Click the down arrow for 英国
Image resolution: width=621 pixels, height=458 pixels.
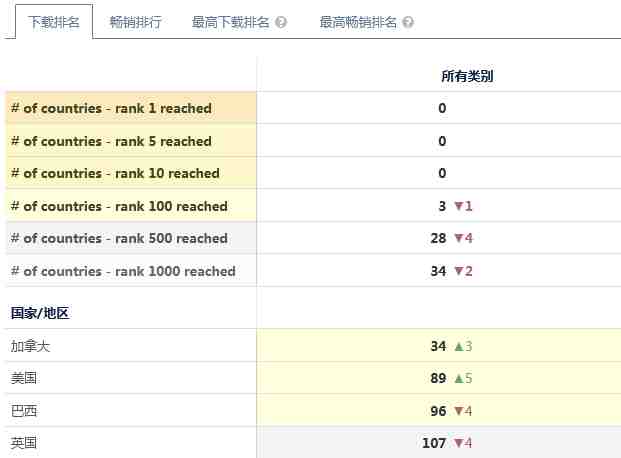coord(459,443)
